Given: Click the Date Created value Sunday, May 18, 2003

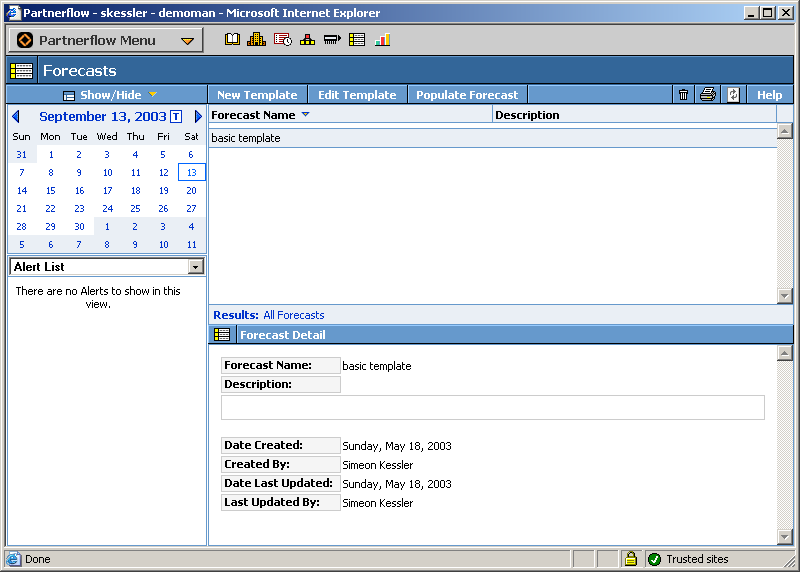Looking at the screenshot, I should [x=397, y=446].
